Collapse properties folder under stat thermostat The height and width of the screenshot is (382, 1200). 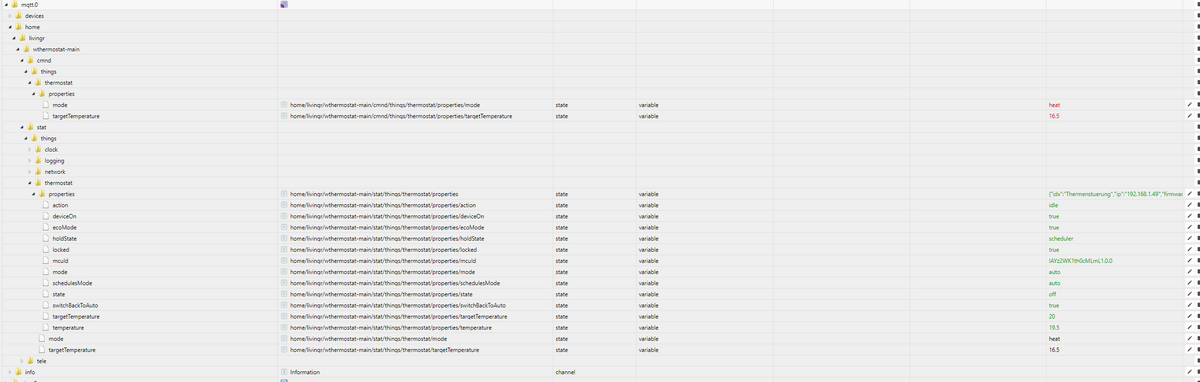[33, 194]
